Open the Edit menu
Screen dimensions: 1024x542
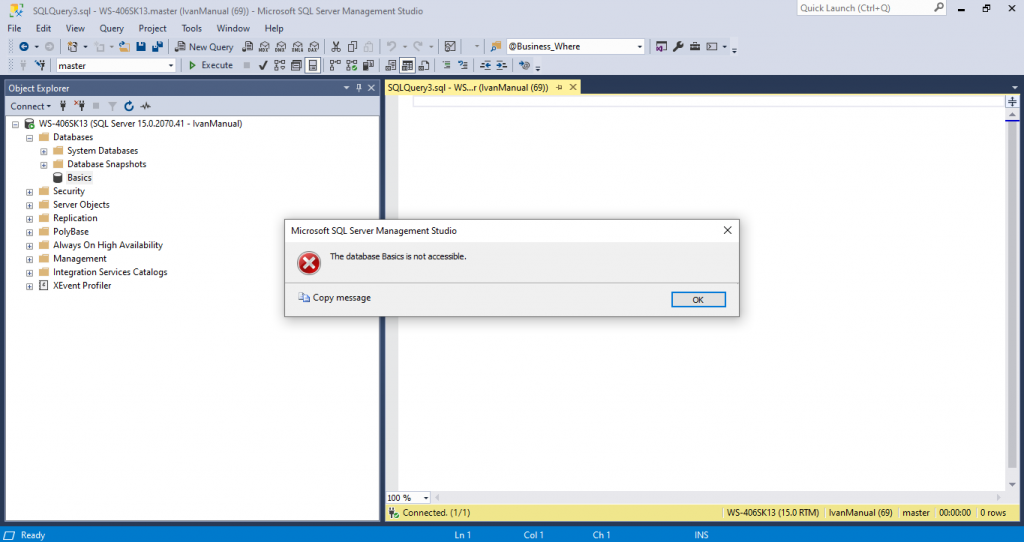pyautogui.click(x=44, y=28)
